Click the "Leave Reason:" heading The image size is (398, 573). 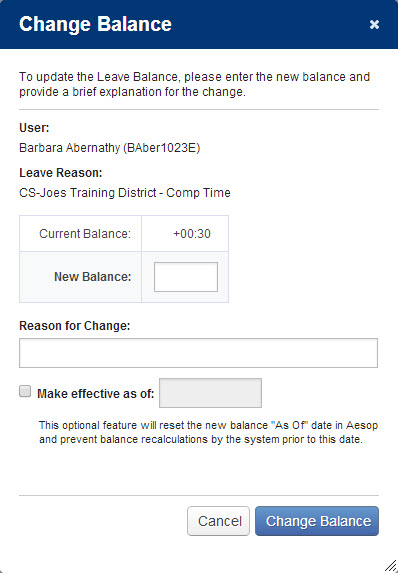pyautogui.click(x=61, y=173)
